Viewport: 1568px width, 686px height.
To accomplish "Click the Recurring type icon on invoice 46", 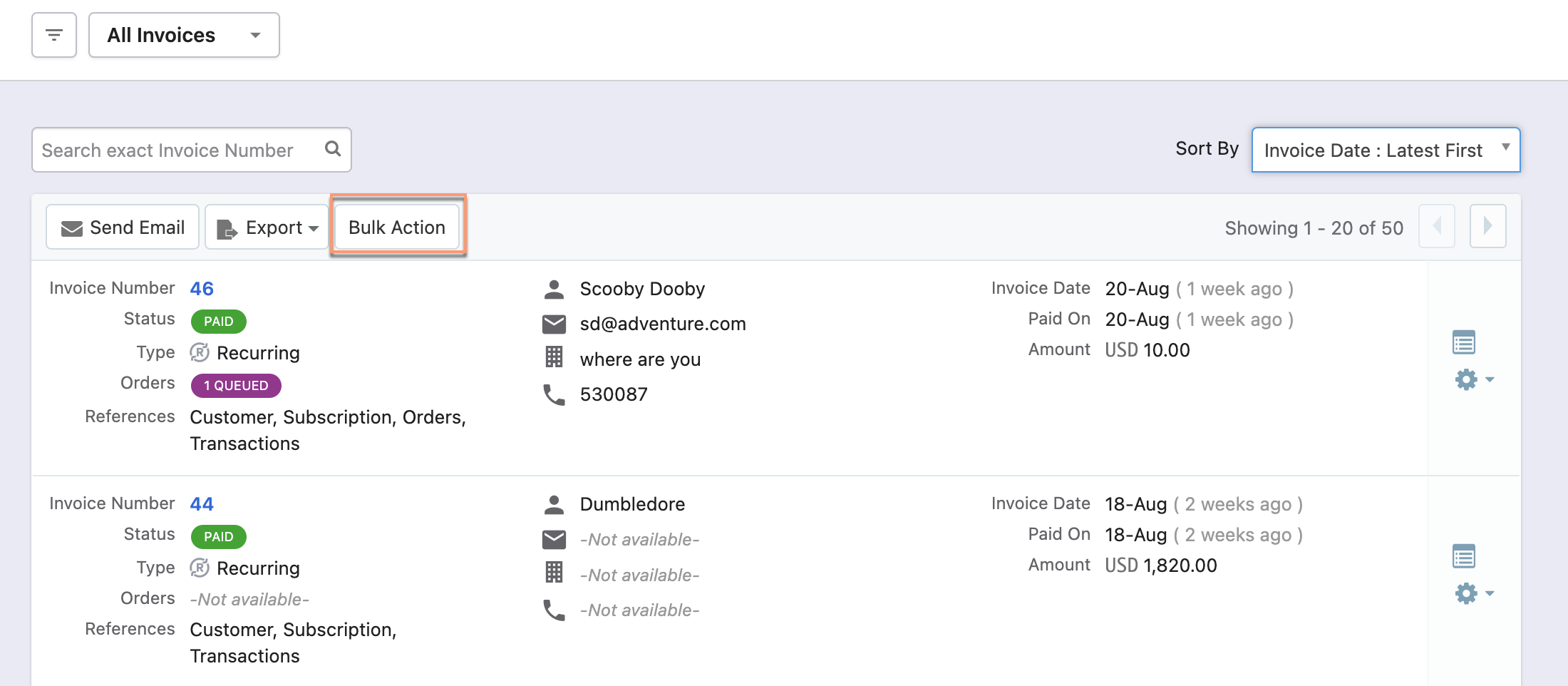I will coord(200,353).
